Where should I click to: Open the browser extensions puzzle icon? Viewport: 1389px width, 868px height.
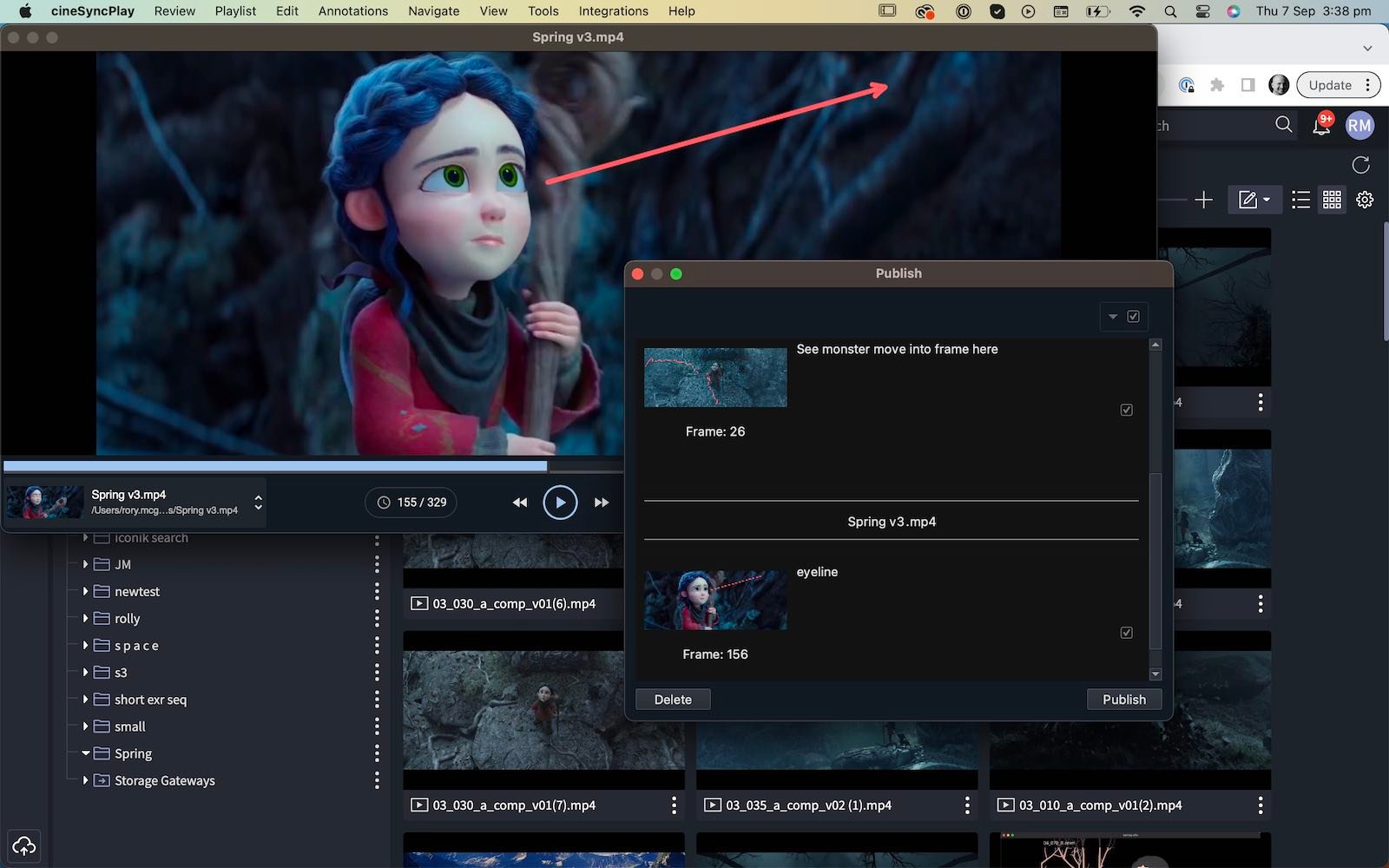[x=1217, y=85]
